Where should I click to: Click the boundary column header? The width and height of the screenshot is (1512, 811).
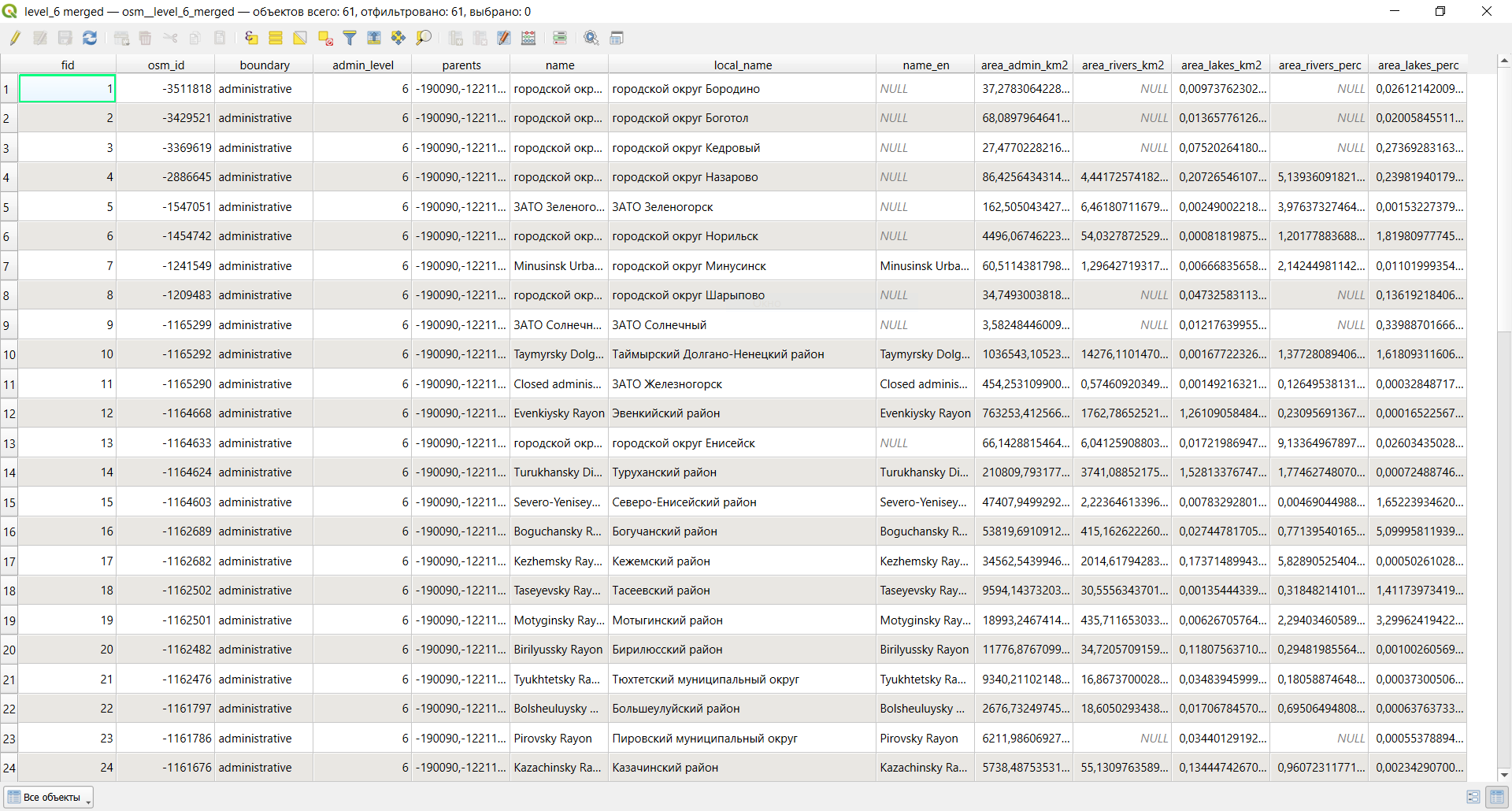point(265,65)
